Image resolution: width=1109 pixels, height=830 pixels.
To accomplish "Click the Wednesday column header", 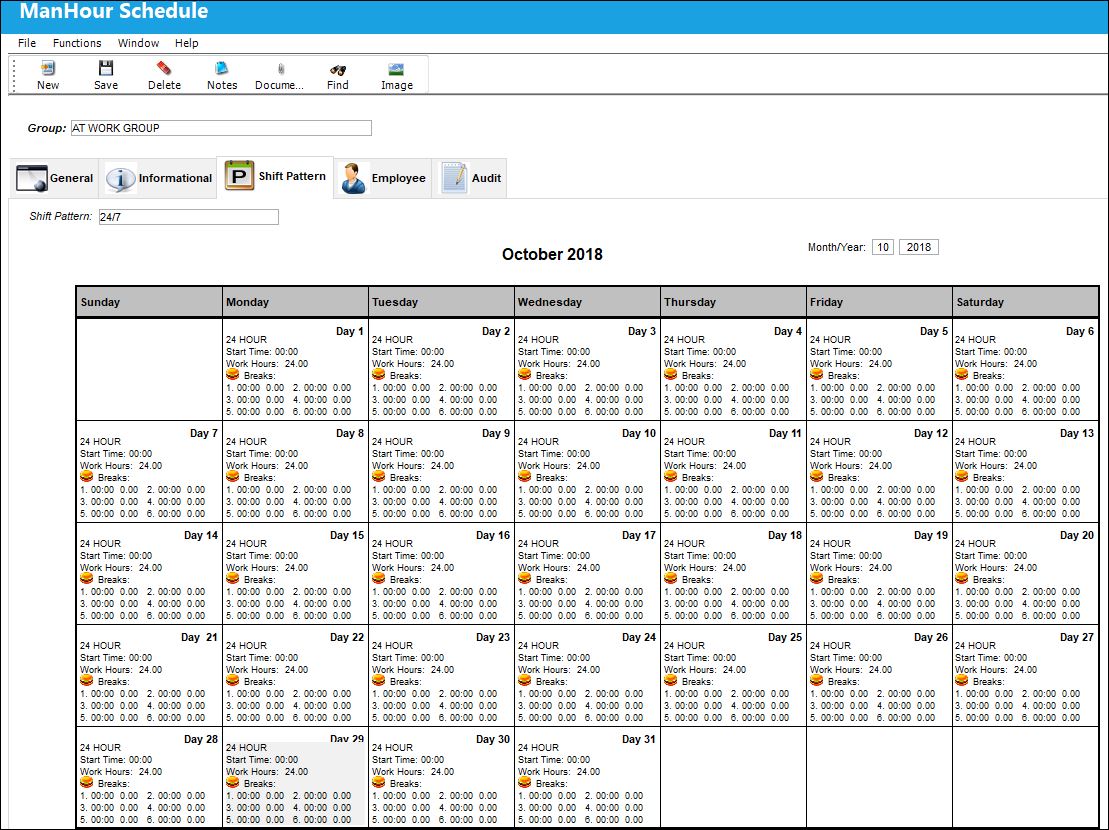I will coord(587,302).
